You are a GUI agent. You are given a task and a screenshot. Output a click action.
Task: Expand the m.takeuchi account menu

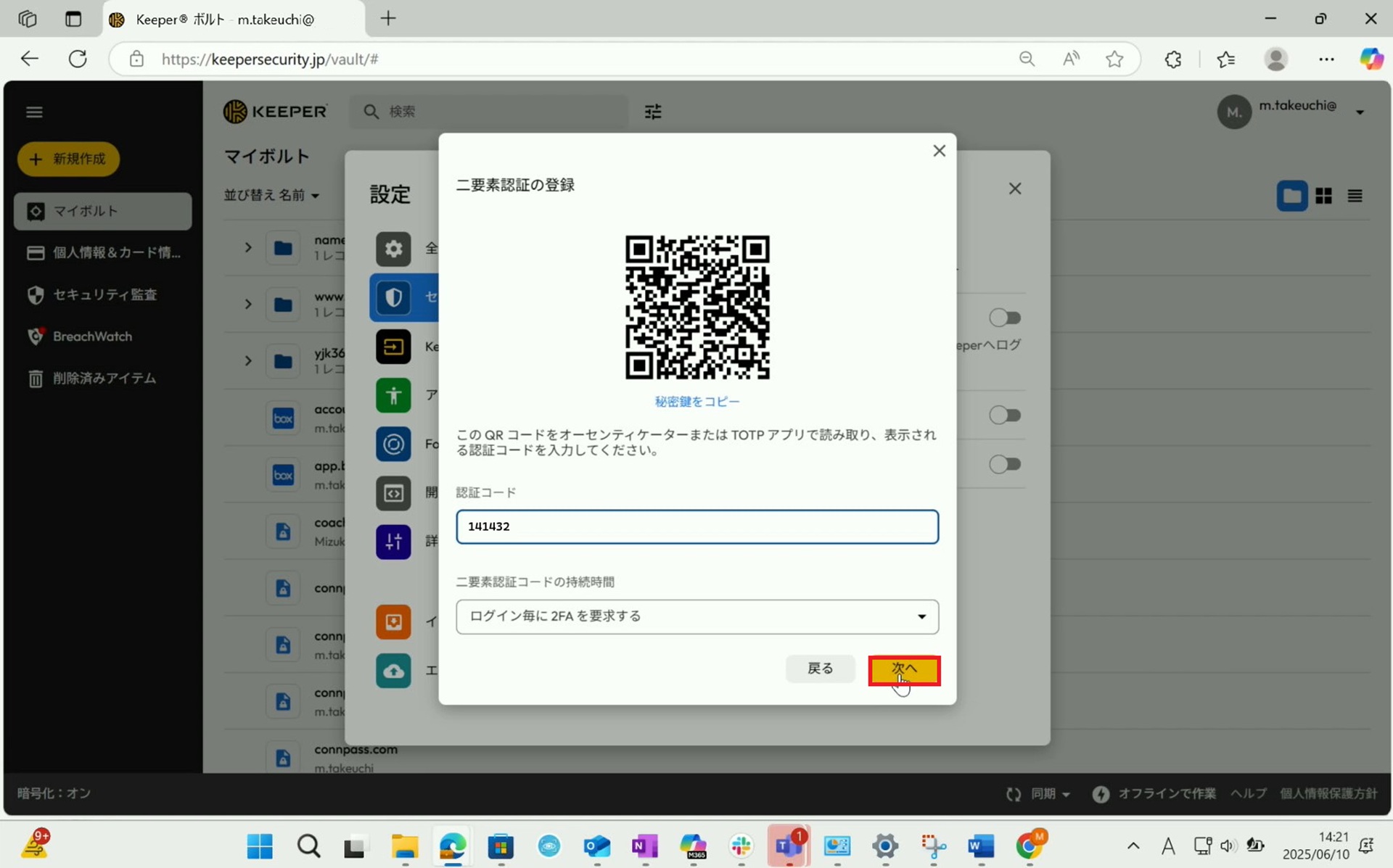[x=1360, y=112]
